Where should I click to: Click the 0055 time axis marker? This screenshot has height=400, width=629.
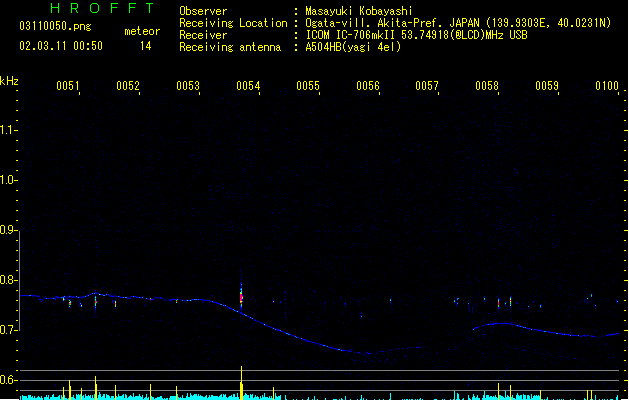[x=308, y=86]
